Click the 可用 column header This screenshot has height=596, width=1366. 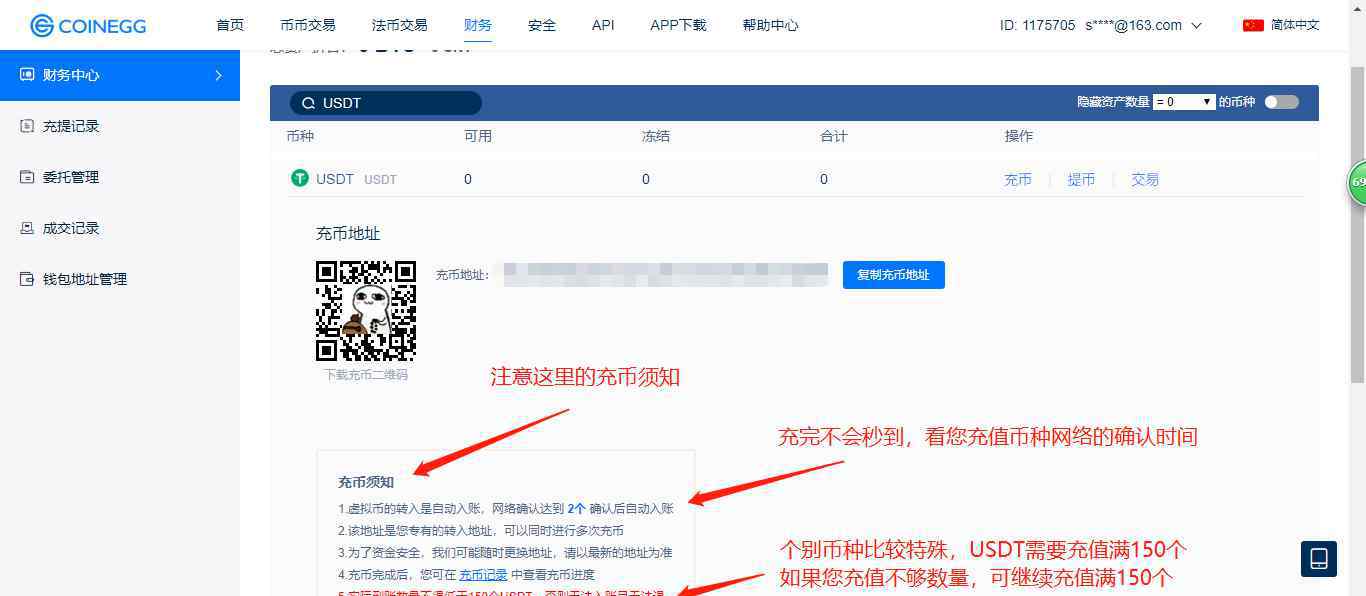click(478, 136)
